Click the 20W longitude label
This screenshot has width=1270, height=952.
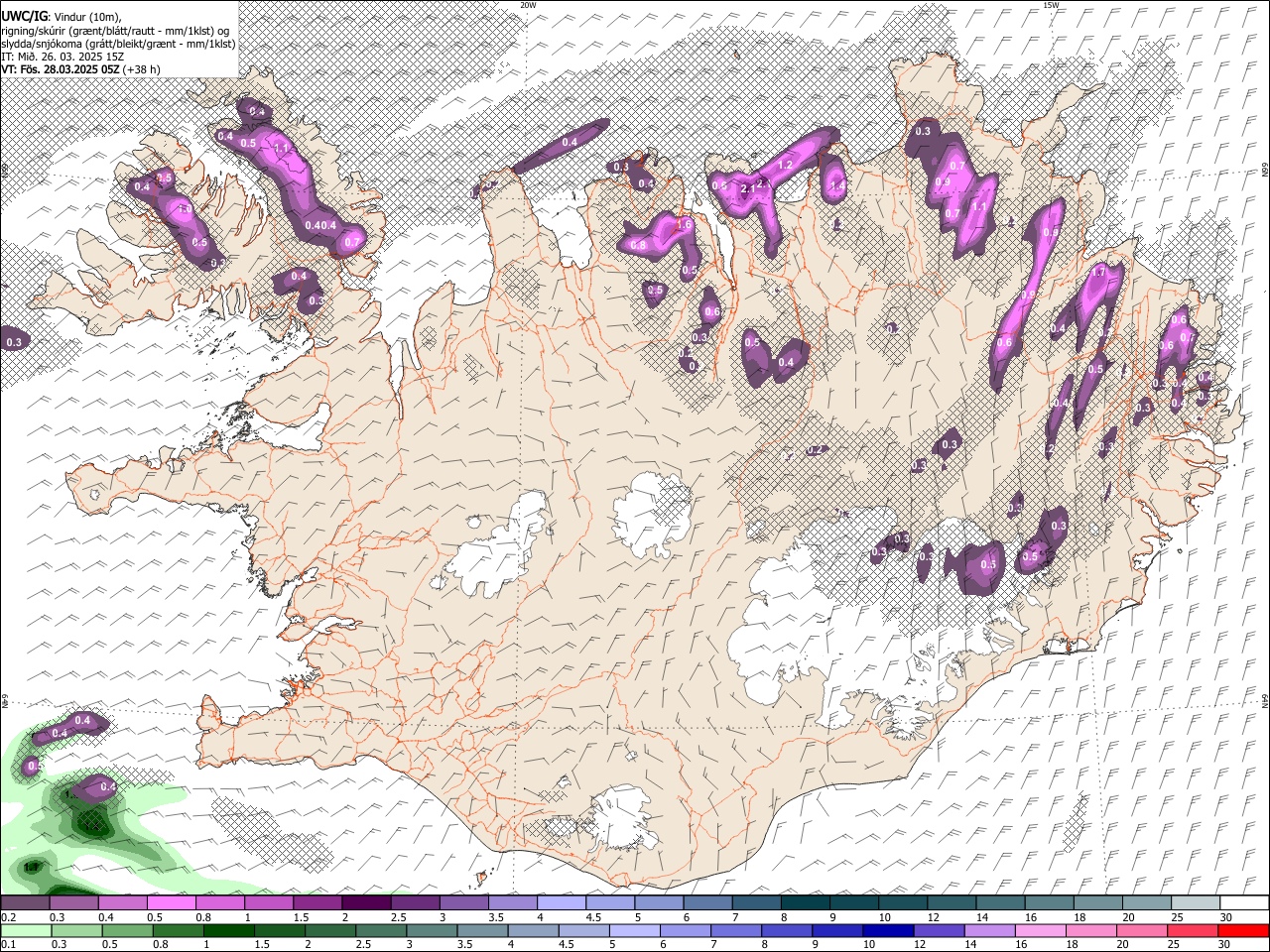tap(528, 5)
